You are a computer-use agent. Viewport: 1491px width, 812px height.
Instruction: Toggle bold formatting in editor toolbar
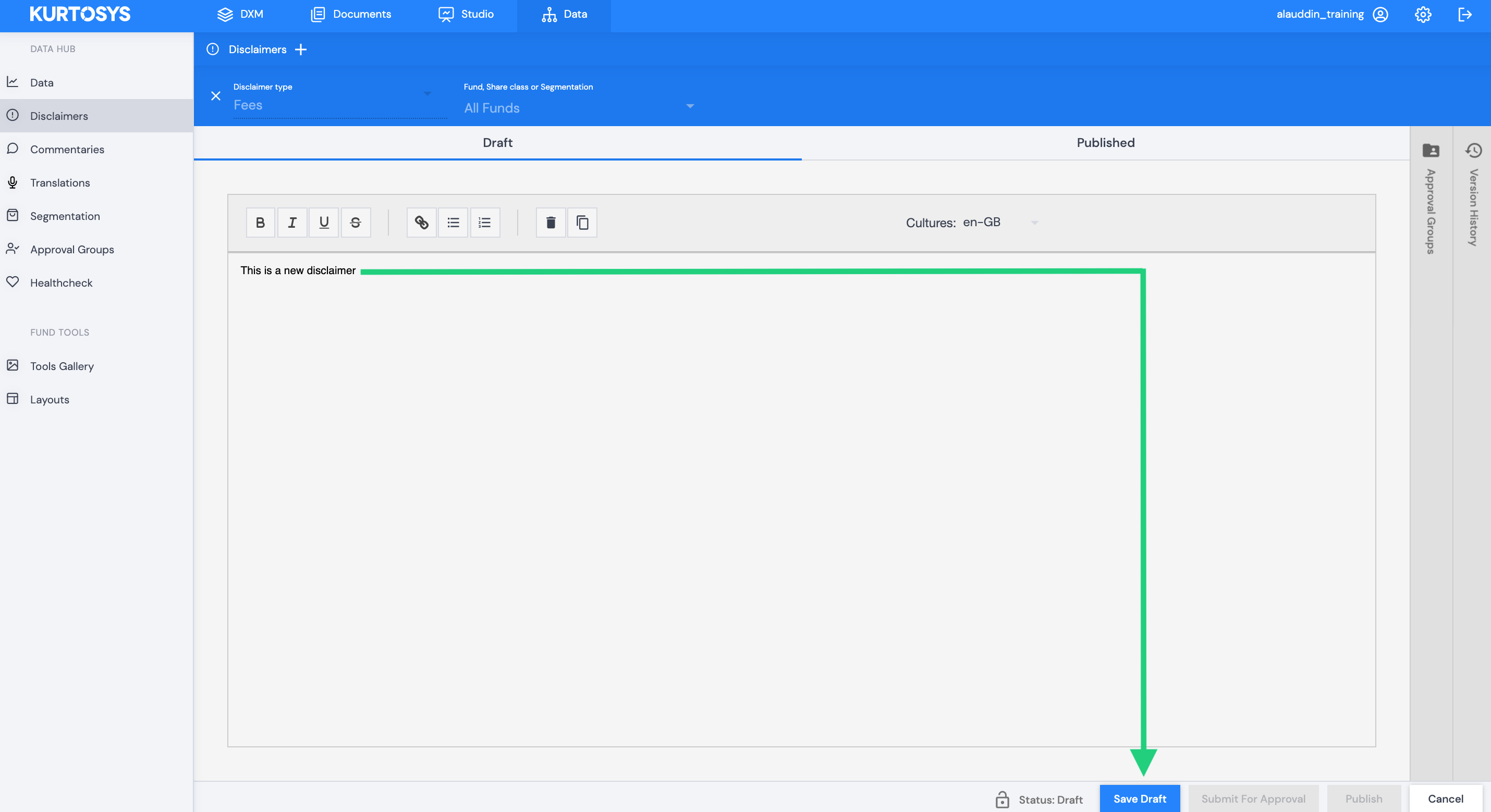click(x=261, y=222)
